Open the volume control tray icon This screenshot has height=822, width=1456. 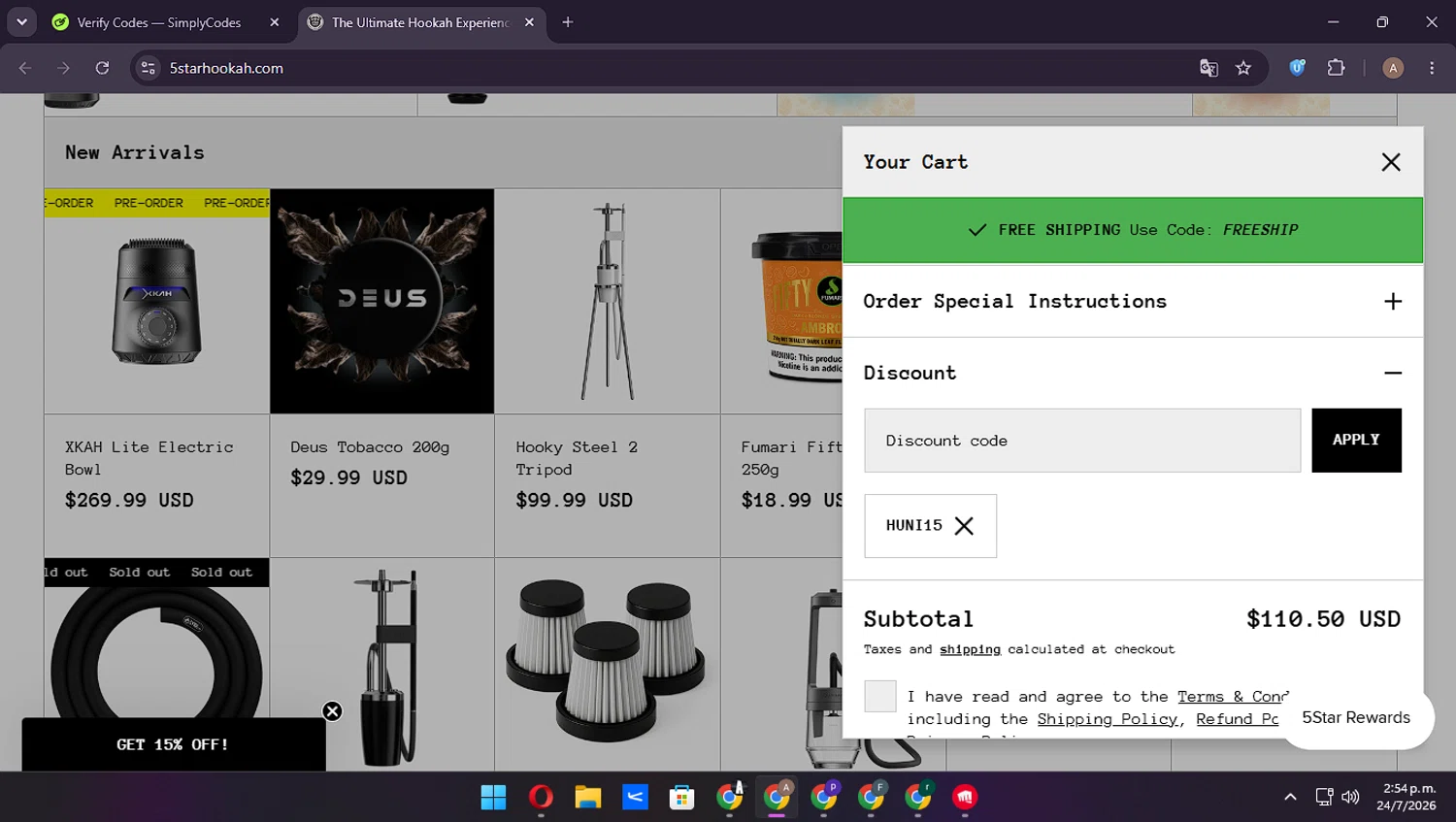coord(1350,797)
